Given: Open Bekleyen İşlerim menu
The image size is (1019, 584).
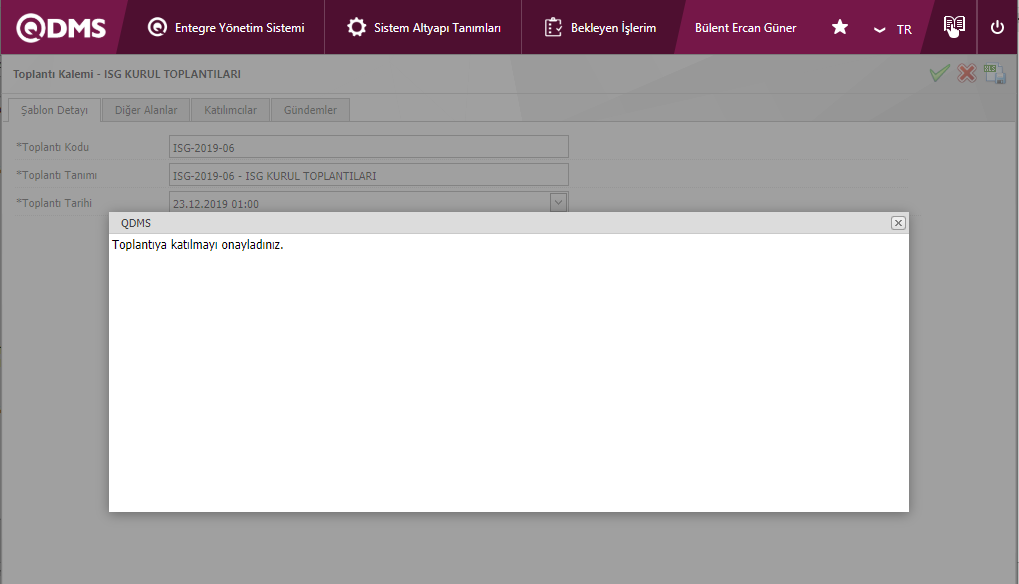Looking at the screenshot, I should [x=600, y=27].
